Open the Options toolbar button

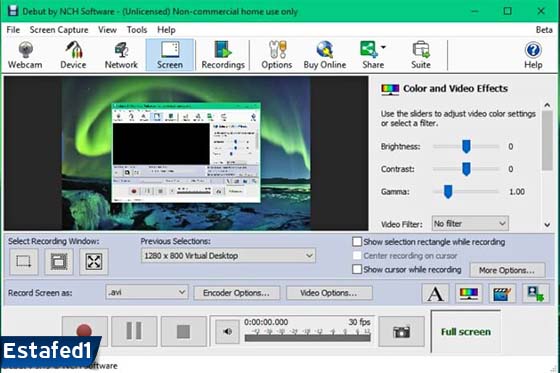pos(277,55)
